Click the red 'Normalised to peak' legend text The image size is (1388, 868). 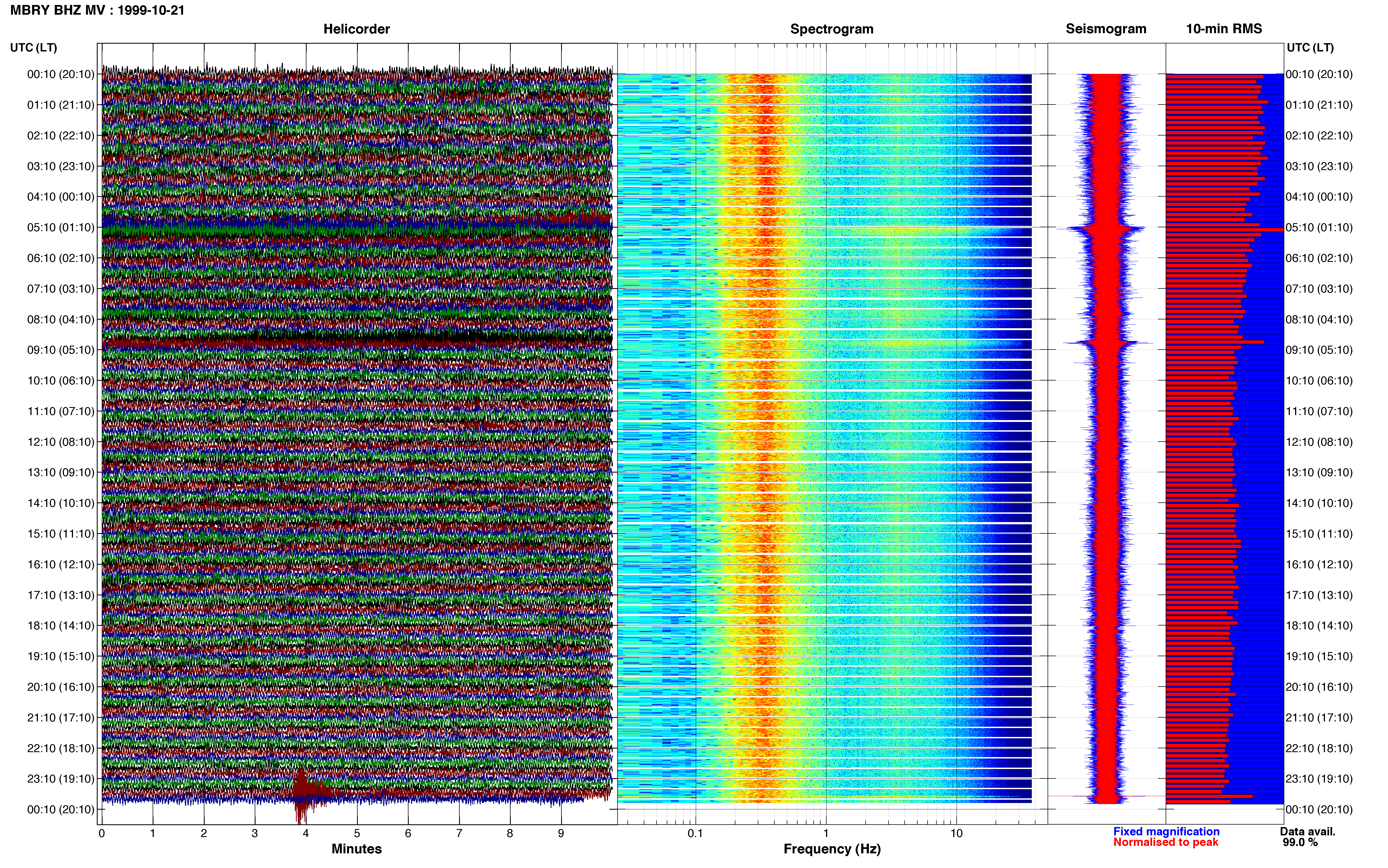(1166, 842)
